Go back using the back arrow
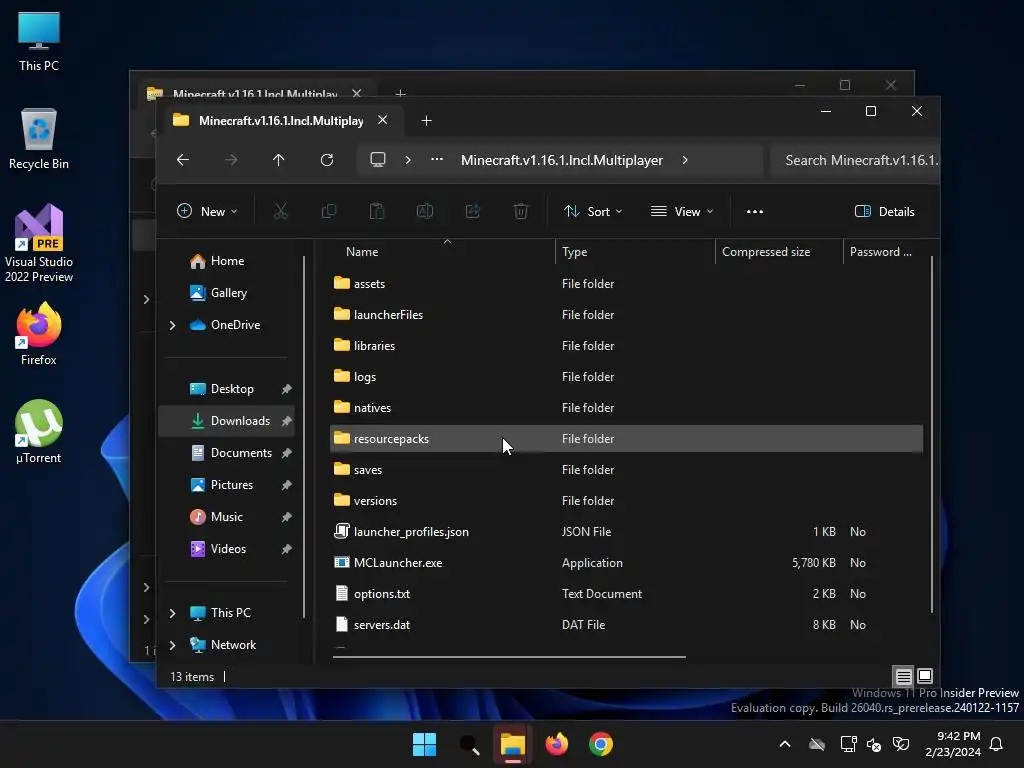The height and width of the screenshot is (768, 1024). click(x=183, y=160)
